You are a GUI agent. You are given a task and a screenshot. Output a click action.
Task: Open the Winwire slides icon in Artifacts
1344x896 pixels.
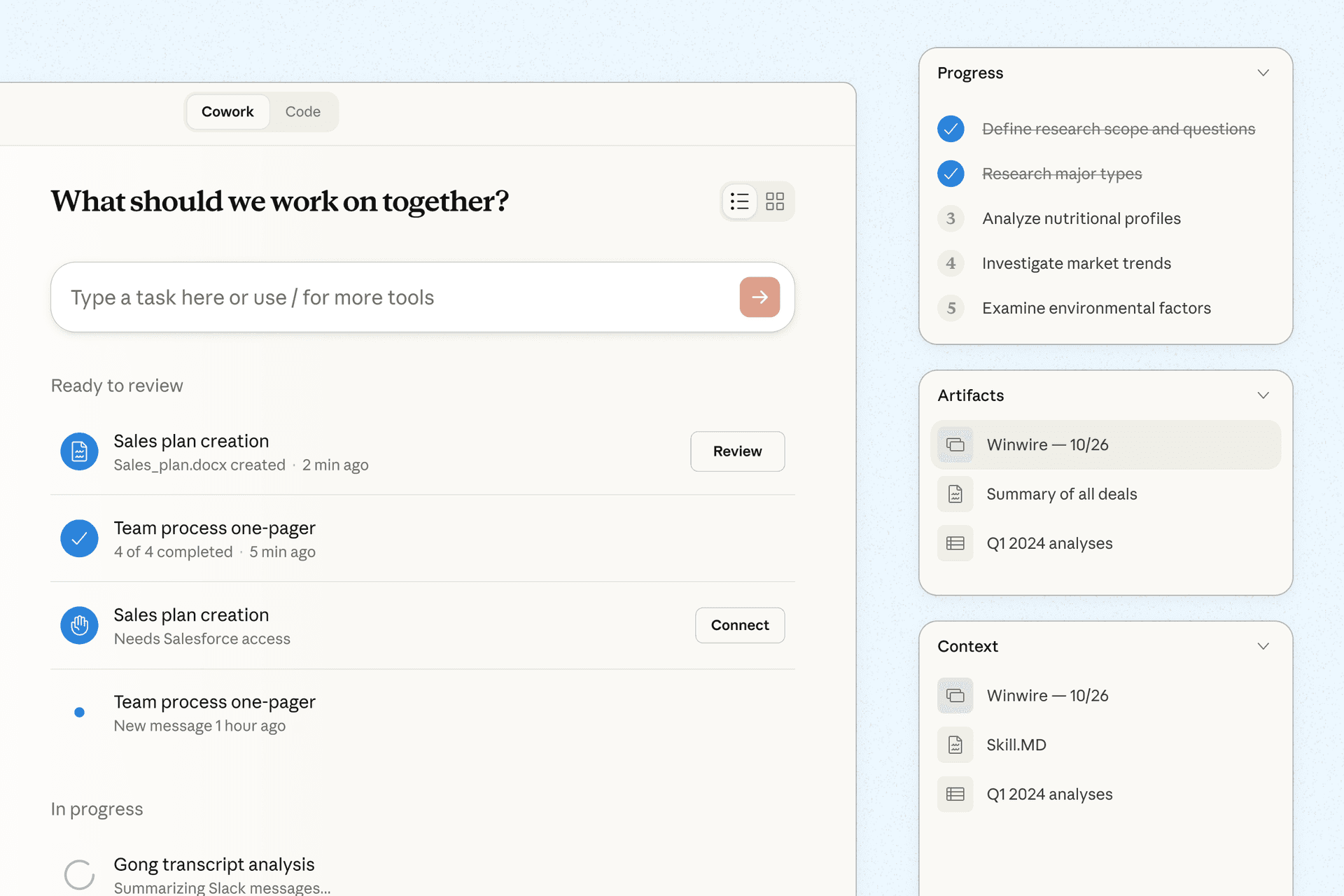[955, 444]
